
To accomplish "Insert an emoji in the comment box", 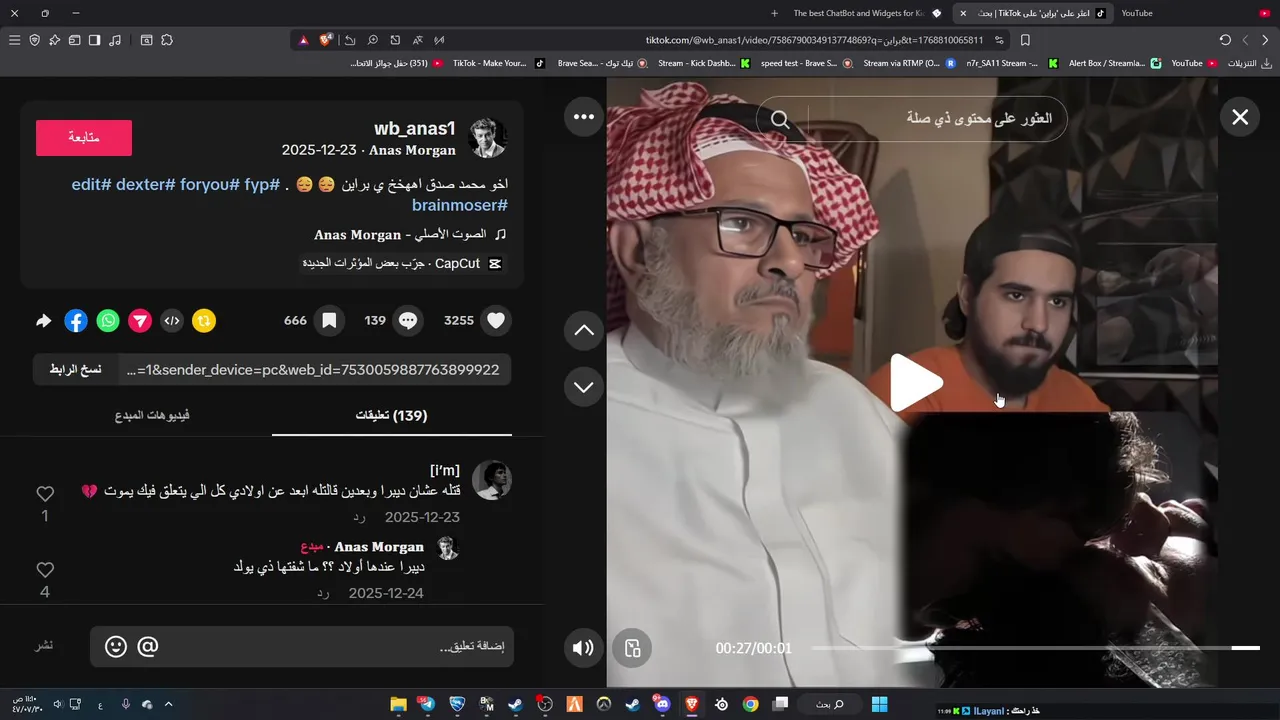I will [116, 647].
